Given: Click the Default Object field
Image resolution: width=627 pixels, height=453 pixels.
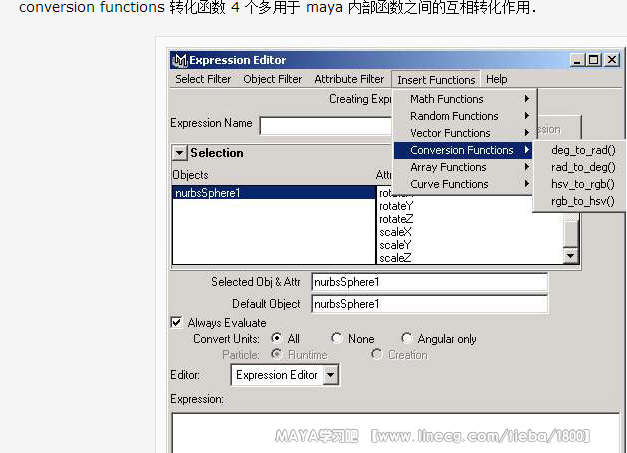Looking at the screenshot, I should (429, 304).
